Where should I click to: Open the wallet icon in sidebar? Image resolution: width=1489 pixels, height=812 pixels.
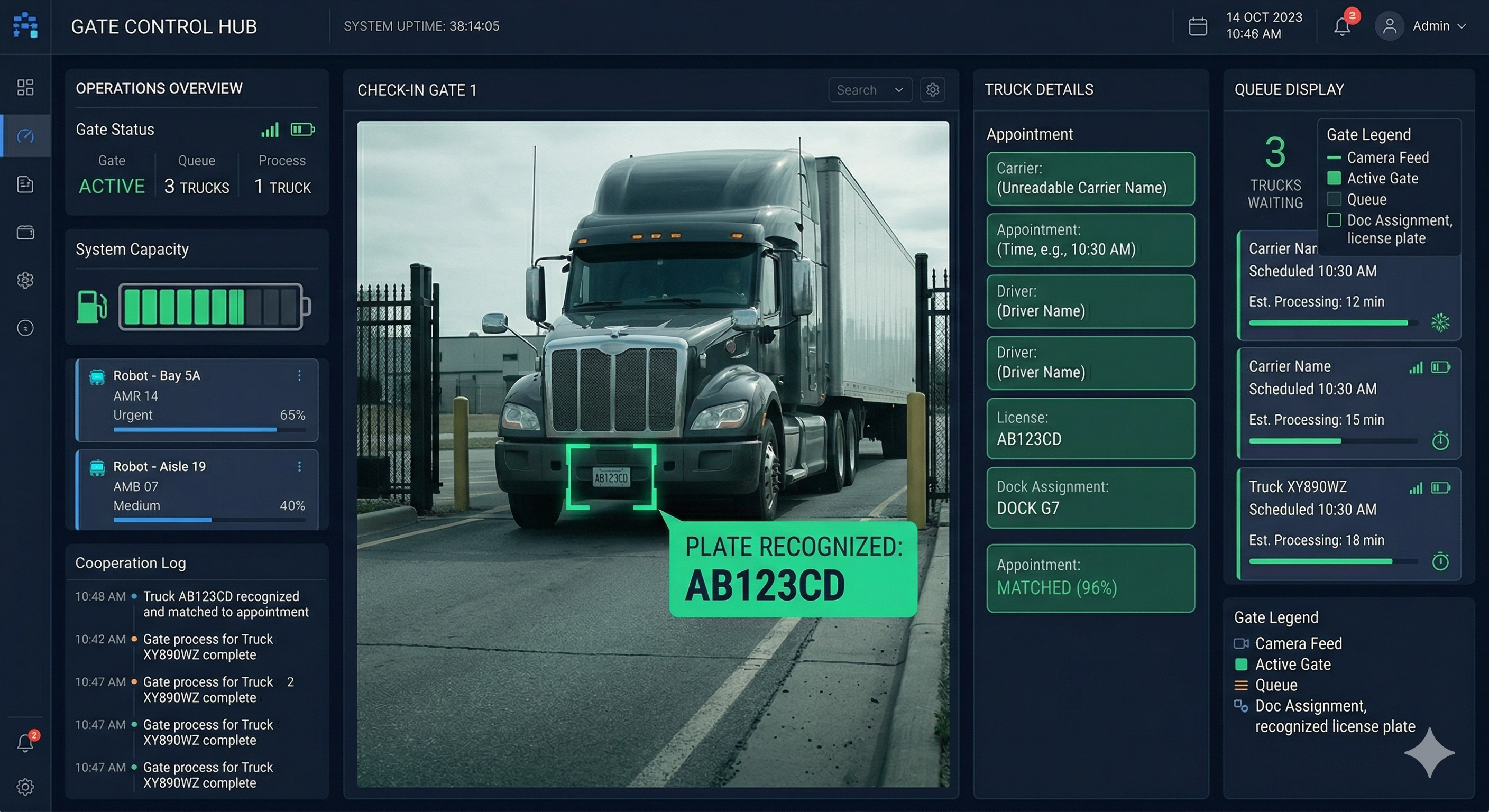point(25,232)
